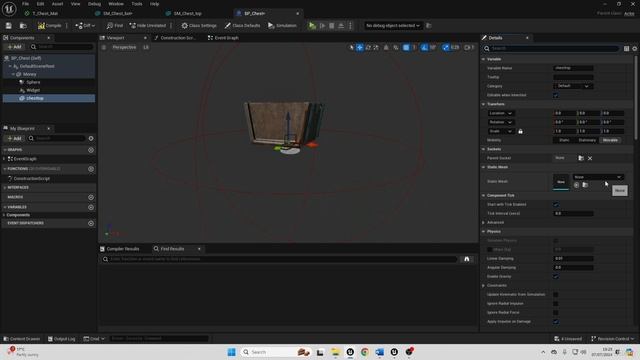This screenshot has width=640, height=360.
Task: Click the Components search field
Action: 62,47
